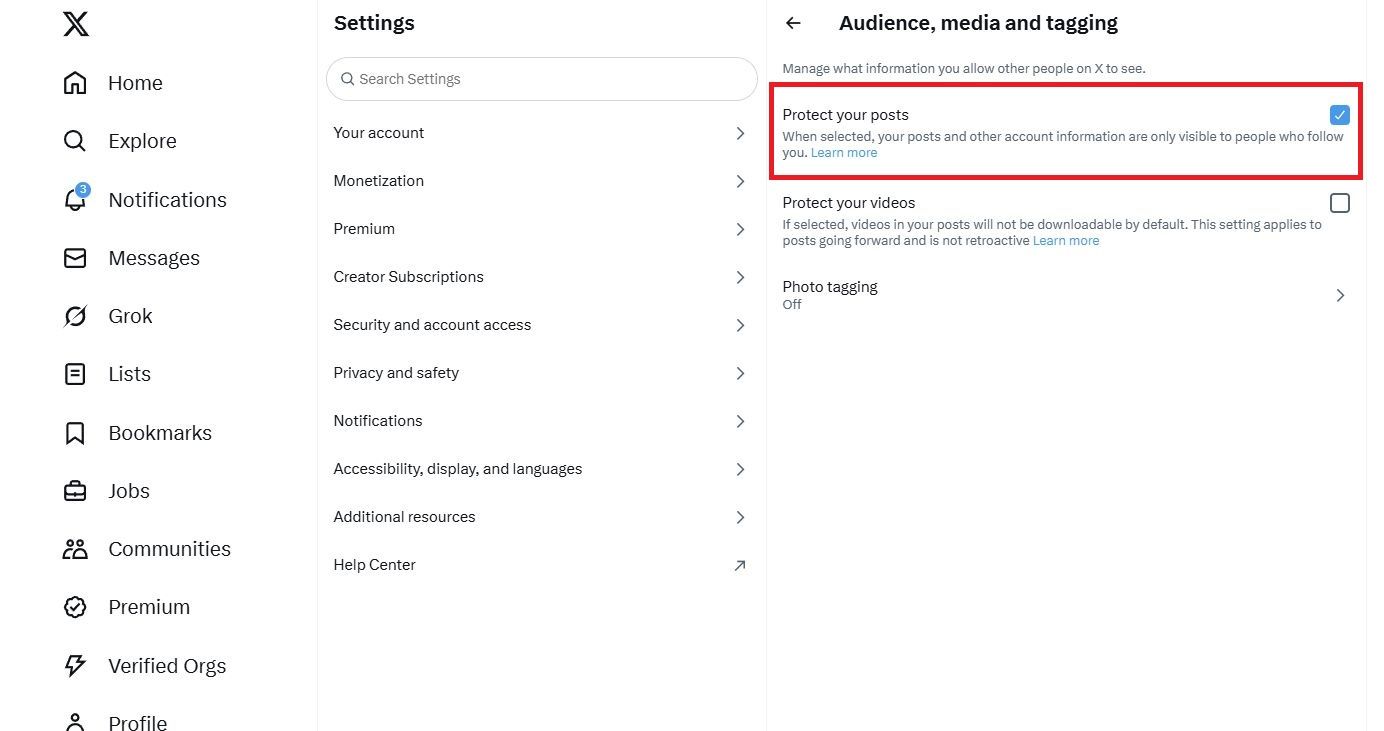
Task: Click the Lists icon
Action: (x=75, y=374)
